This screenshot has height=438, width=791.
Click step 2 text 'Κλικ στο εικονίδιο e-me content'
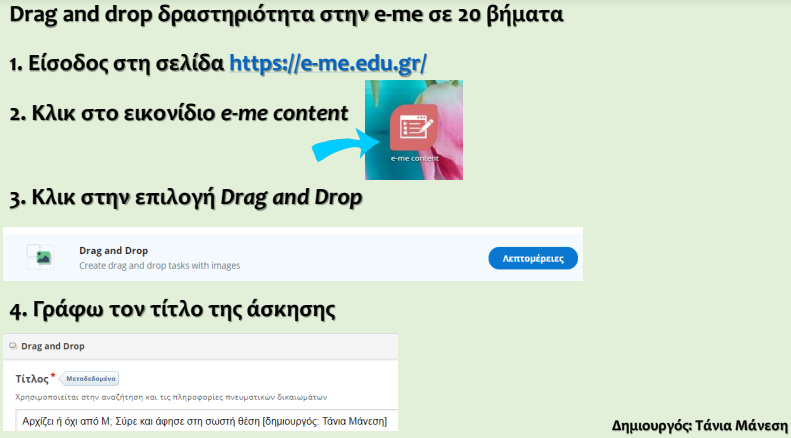tap(179, 113)
